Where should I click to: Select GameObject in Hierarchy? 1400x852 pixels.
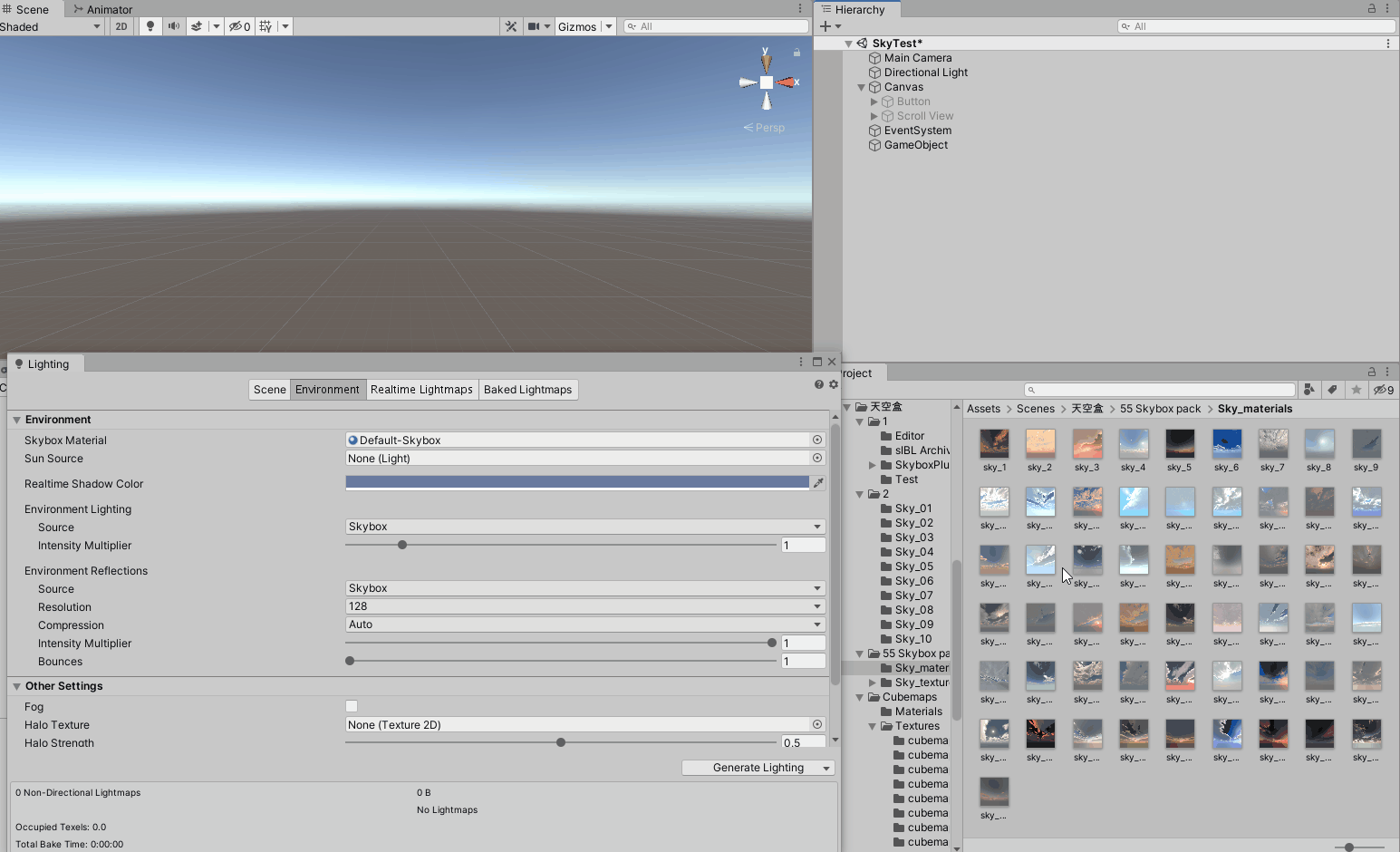tap(916, 145)
